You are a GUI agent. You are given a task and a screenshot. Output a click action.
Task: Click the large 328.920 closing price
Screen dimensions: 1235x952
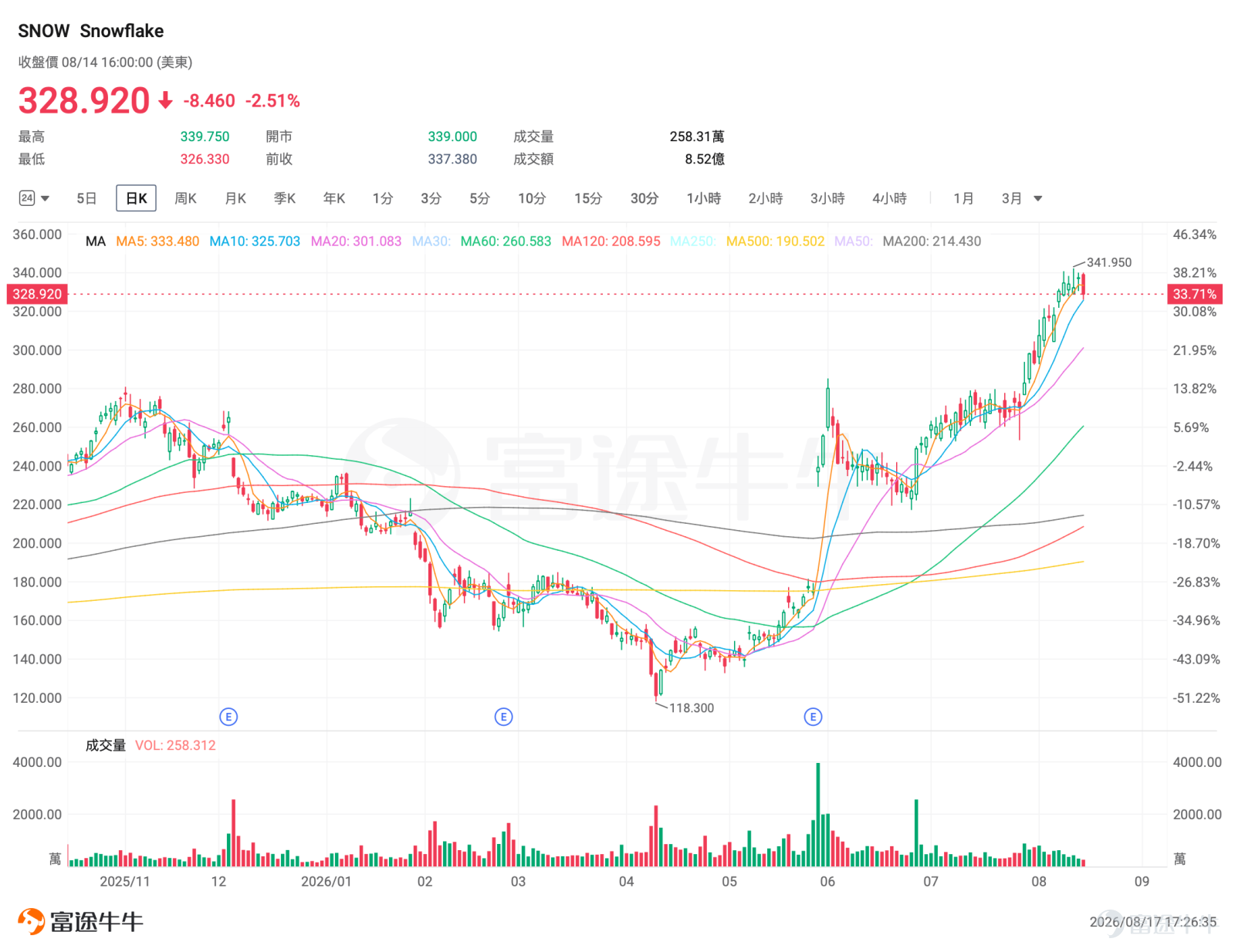[84, 101]
